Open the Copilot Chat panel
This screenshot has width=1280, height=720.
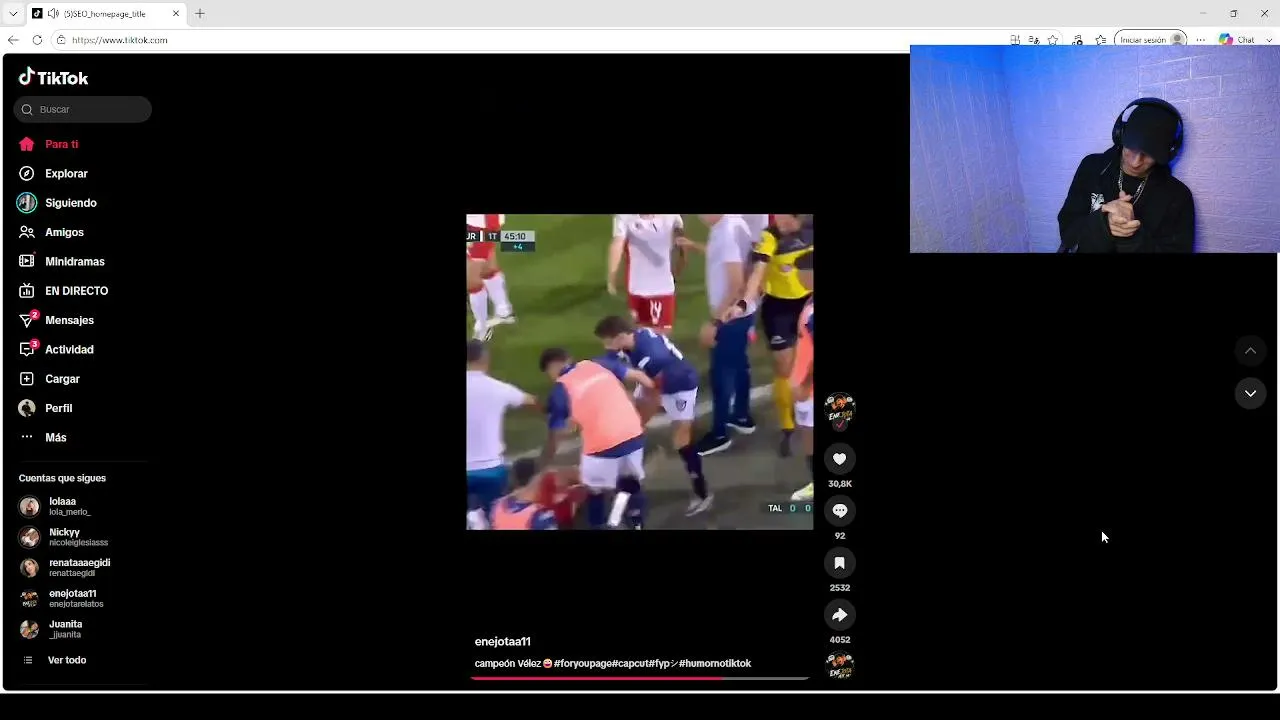(x=1236, y=40)
